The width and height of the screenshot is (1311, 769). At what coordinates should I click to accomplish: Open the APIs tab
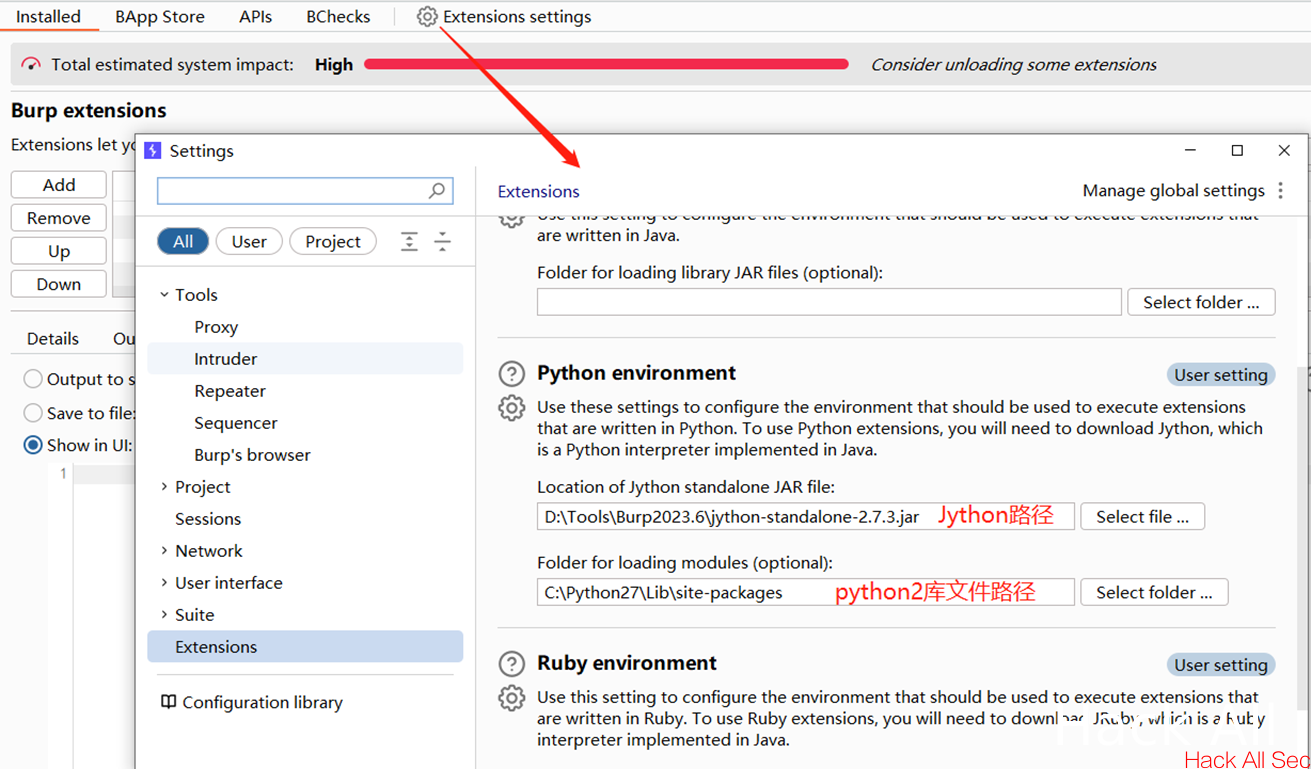(x=256, y=17)
